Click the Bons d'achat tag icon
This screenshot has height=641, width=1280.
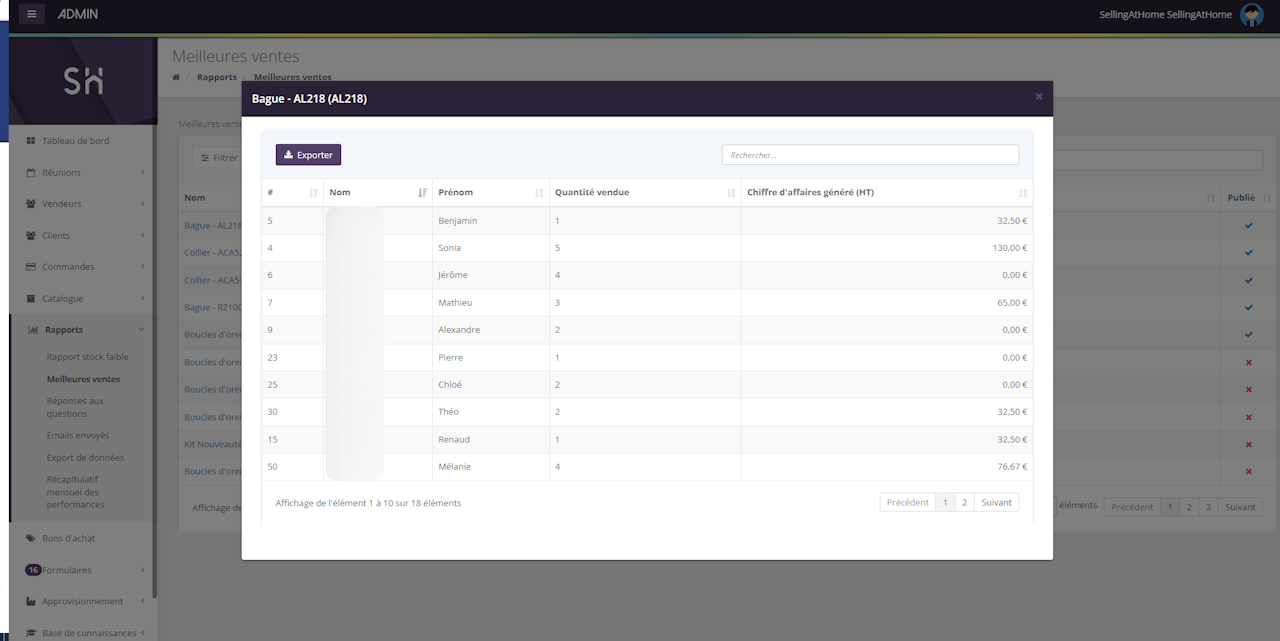pos(31,538)
